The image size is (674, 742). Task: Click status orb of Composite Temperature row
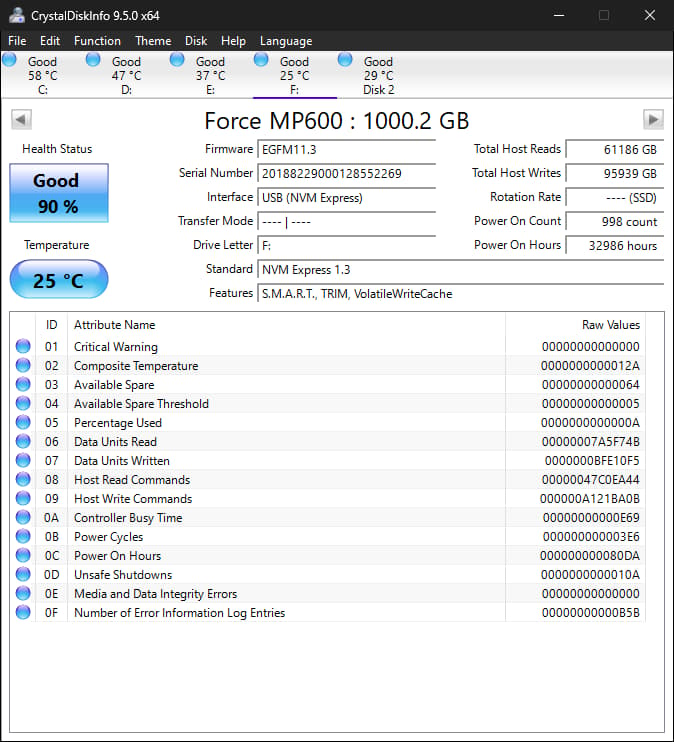coord(23,365)
